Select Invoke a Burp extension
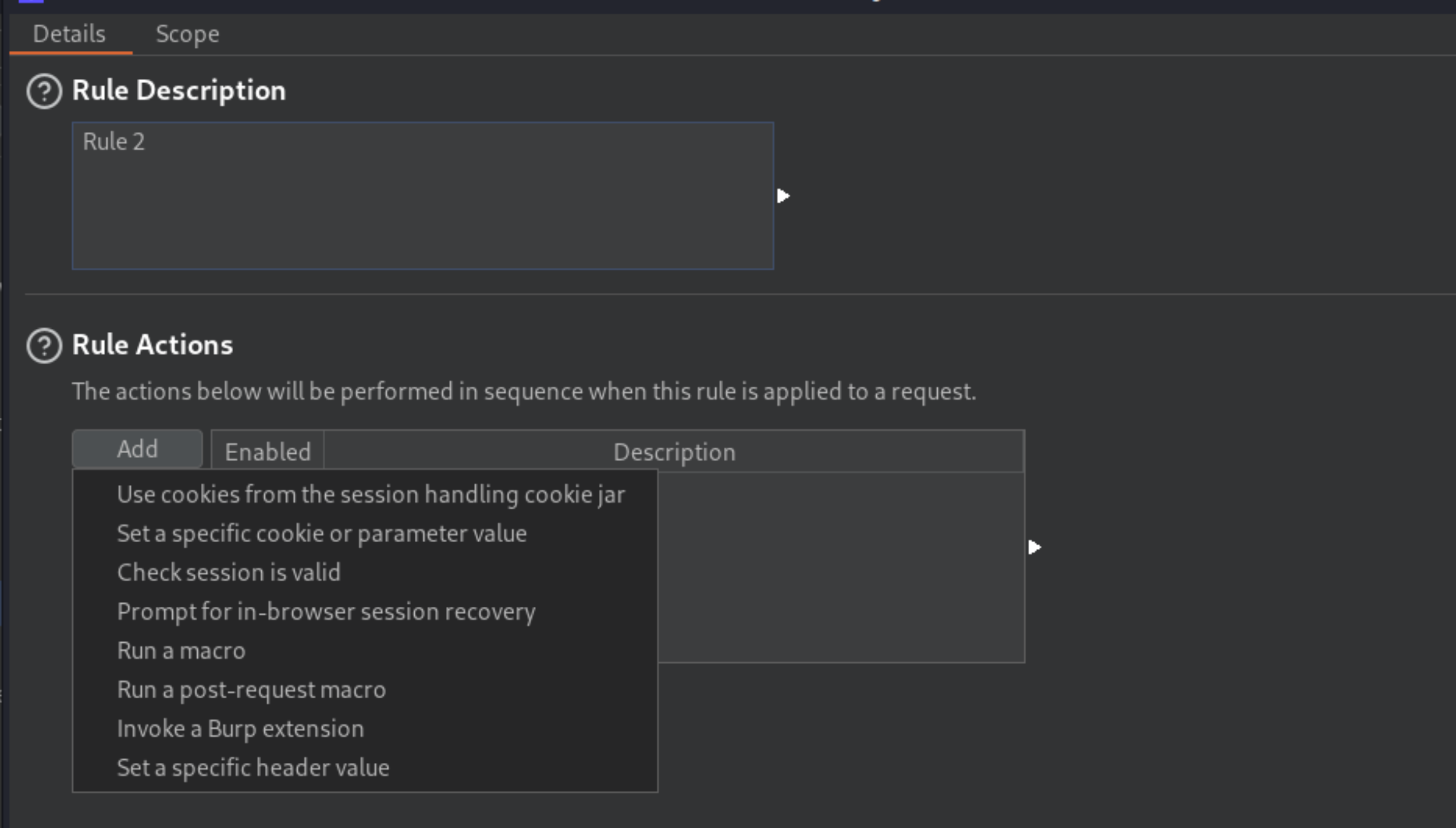 click(x=240, y=729)
